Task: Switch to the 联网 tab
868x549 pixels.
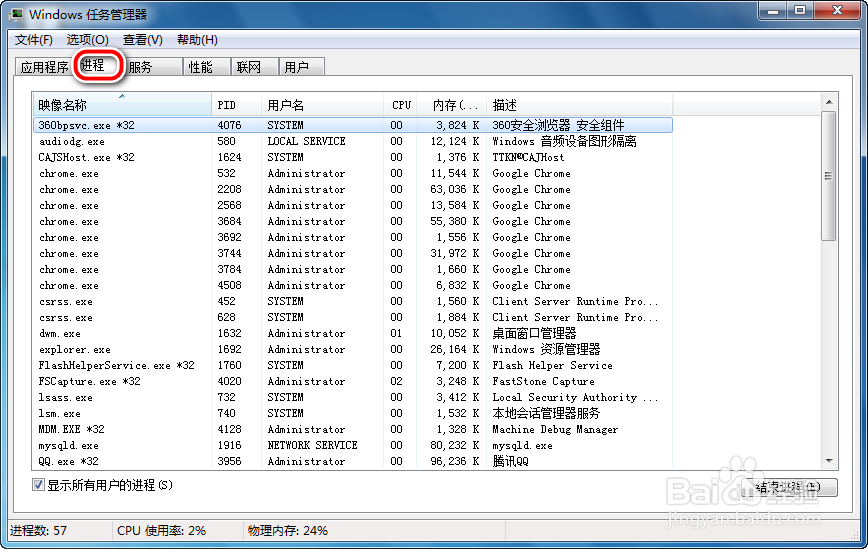Action: point(254,67)
